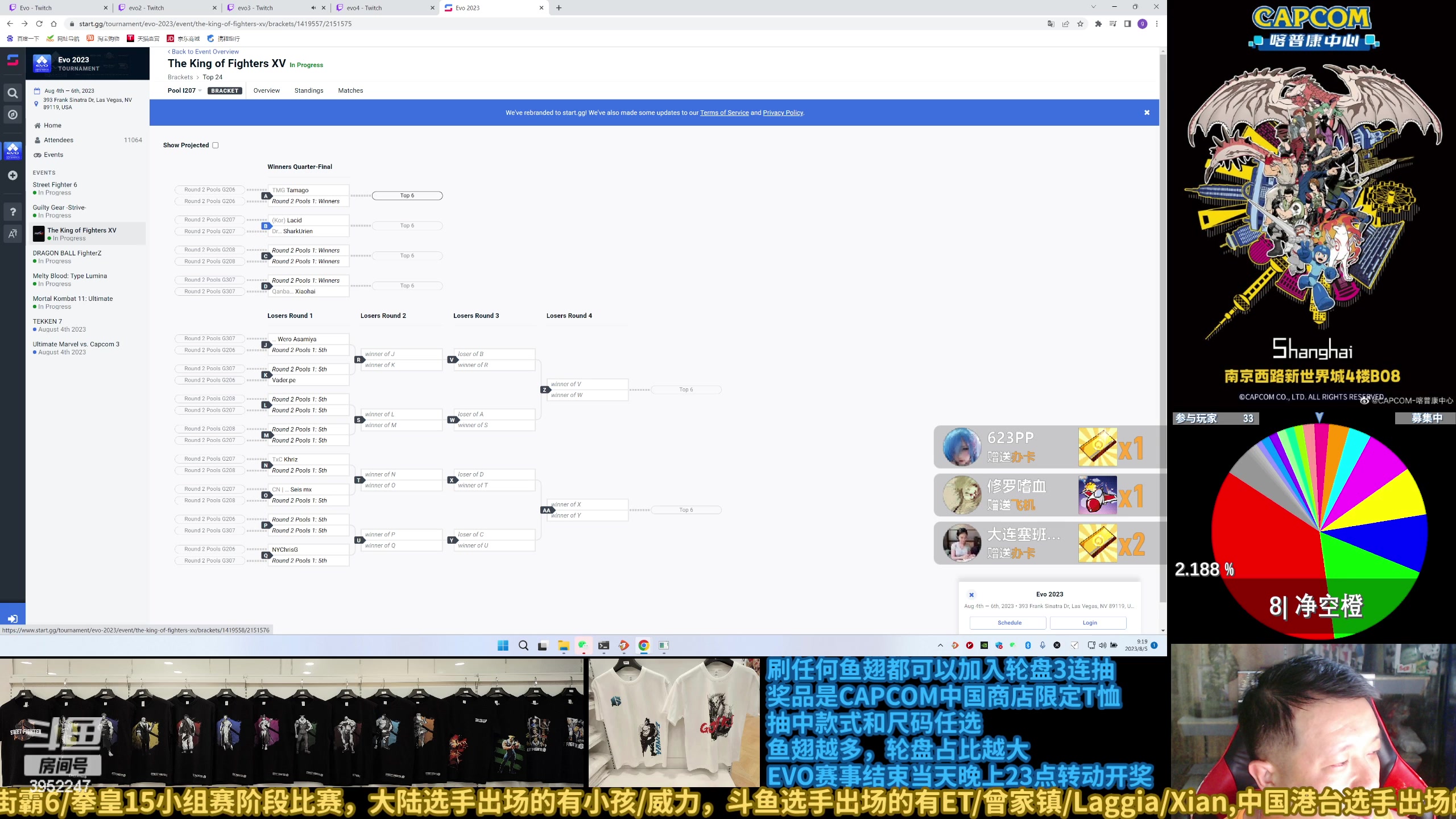
Task: Open the help question mark icon
Action: pyautogui.click(x=13, y=212)
